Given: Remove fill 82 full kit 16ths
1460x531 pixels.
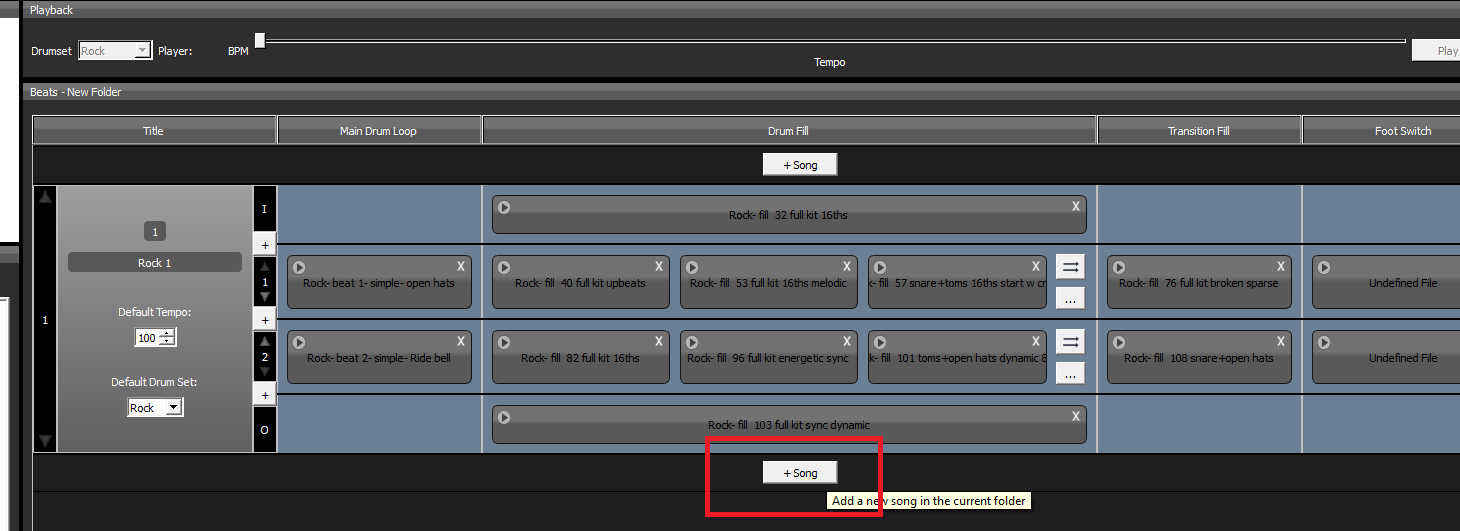Looking at the screenshot, I should pos(659,341).
